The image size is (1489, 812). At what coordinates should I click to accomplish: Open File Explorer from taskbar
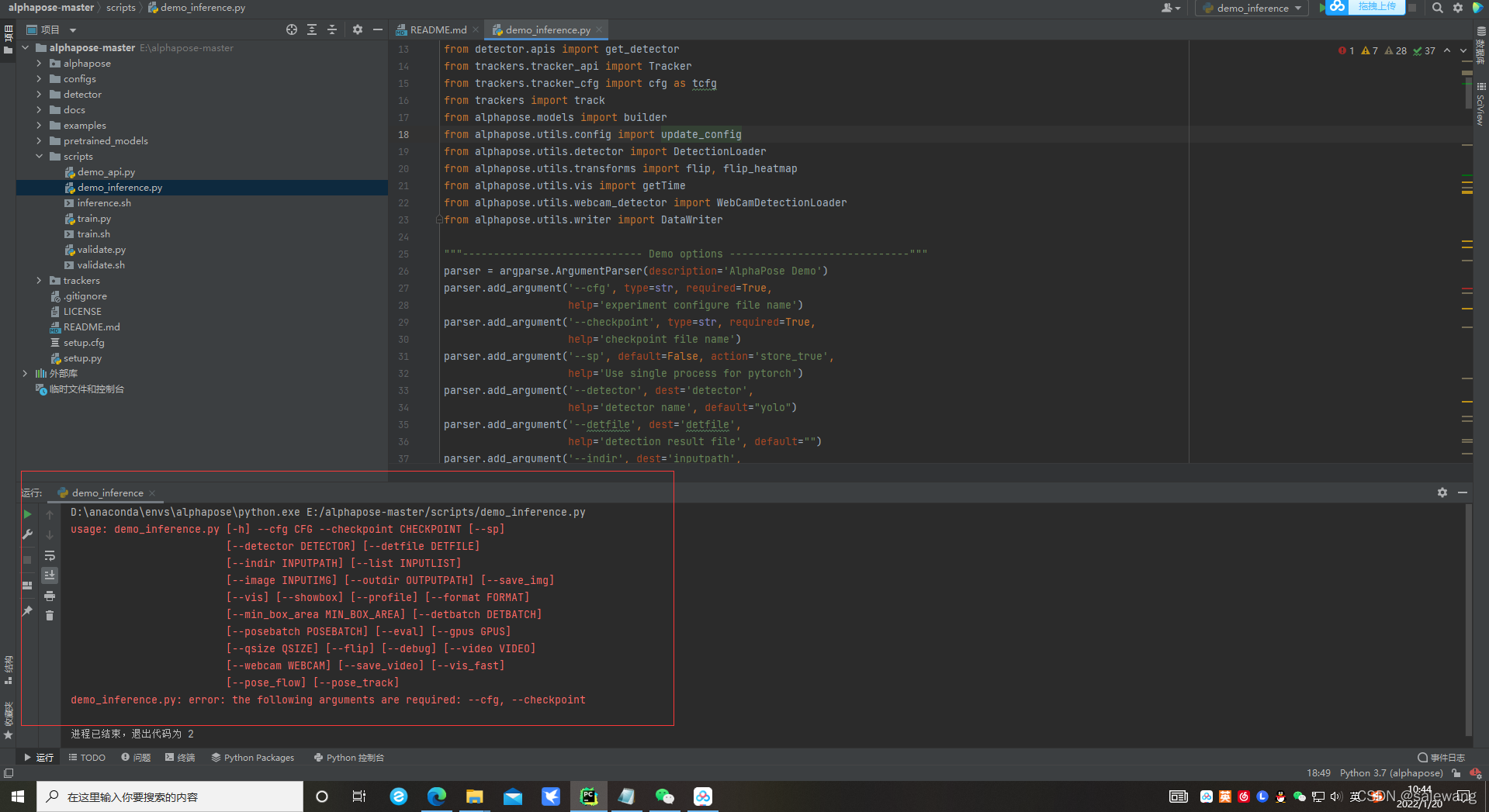(x=474, y=796)
